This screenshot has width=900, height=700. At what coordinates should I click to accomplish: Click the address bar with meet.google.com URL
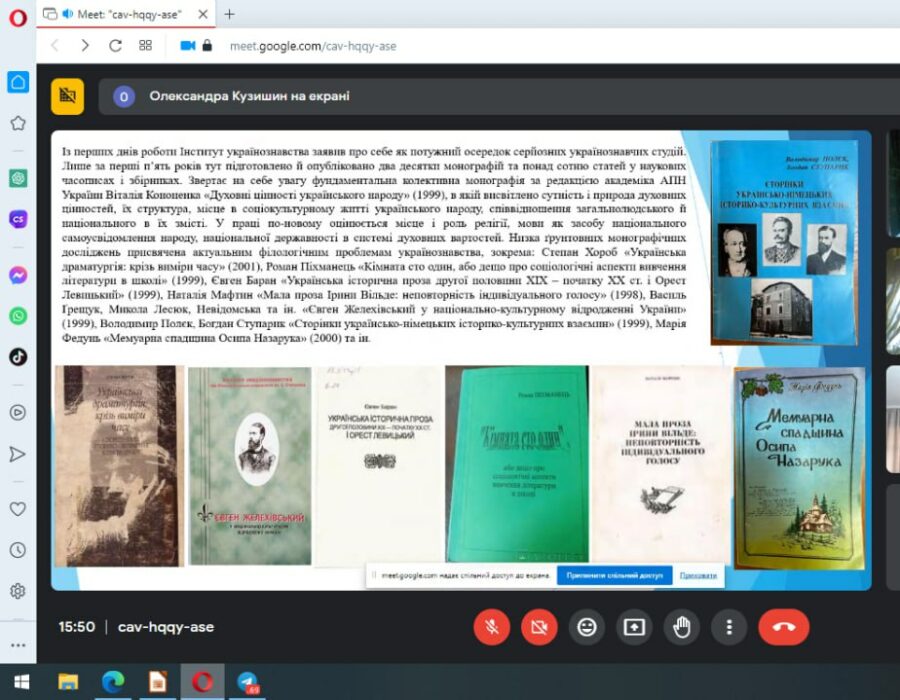(312, 46)
